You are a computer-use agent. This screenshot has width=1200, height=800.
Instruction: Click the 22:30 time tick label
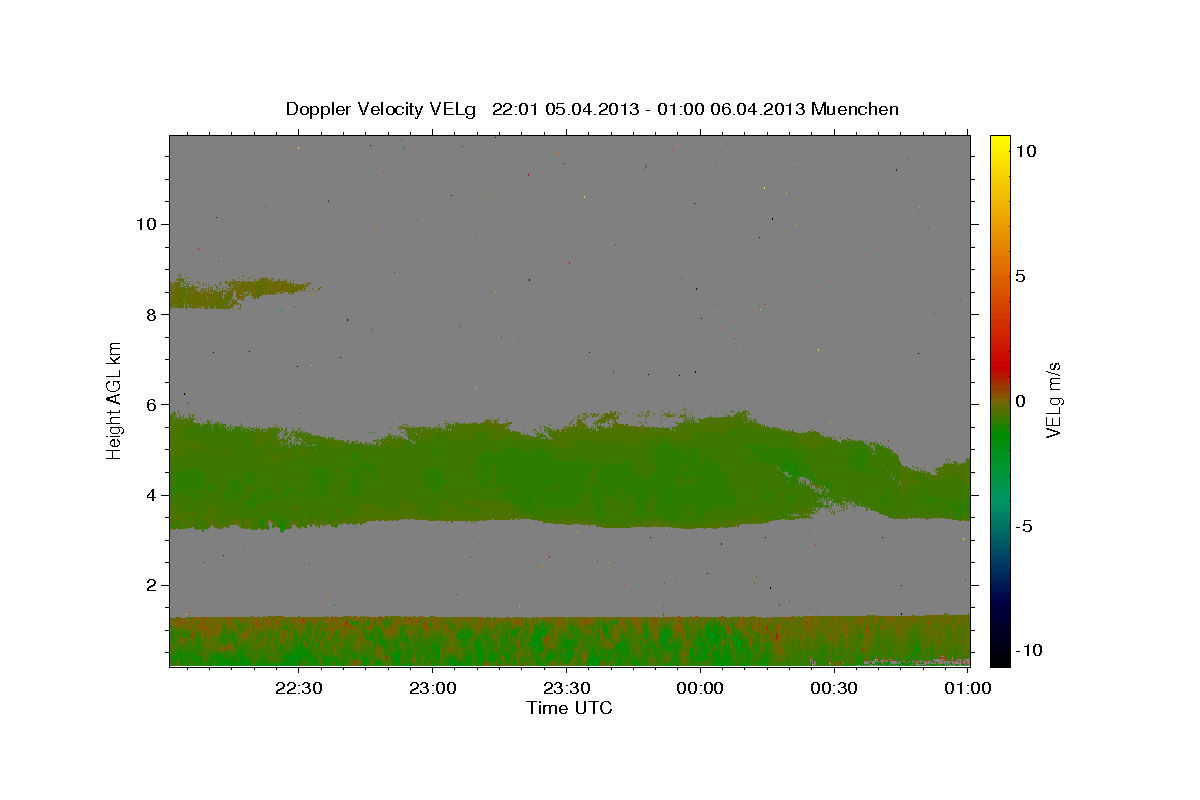point(298,689)
